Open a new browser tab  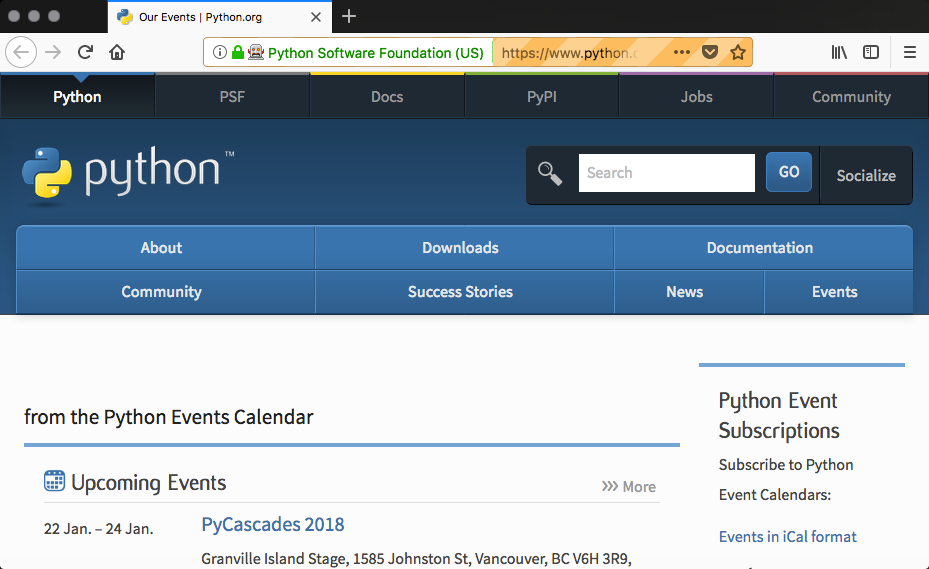(x=349, y=16)
